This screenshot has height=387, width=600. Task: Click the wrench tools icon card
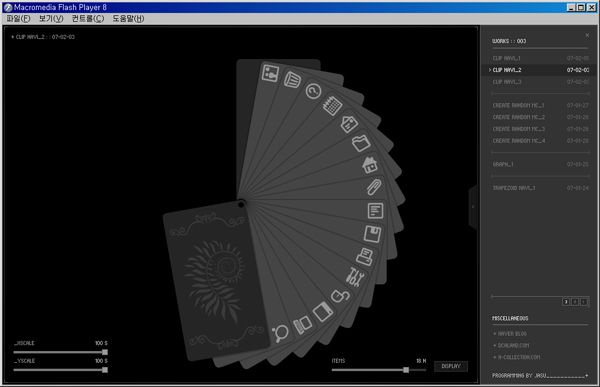coord(355,277)
